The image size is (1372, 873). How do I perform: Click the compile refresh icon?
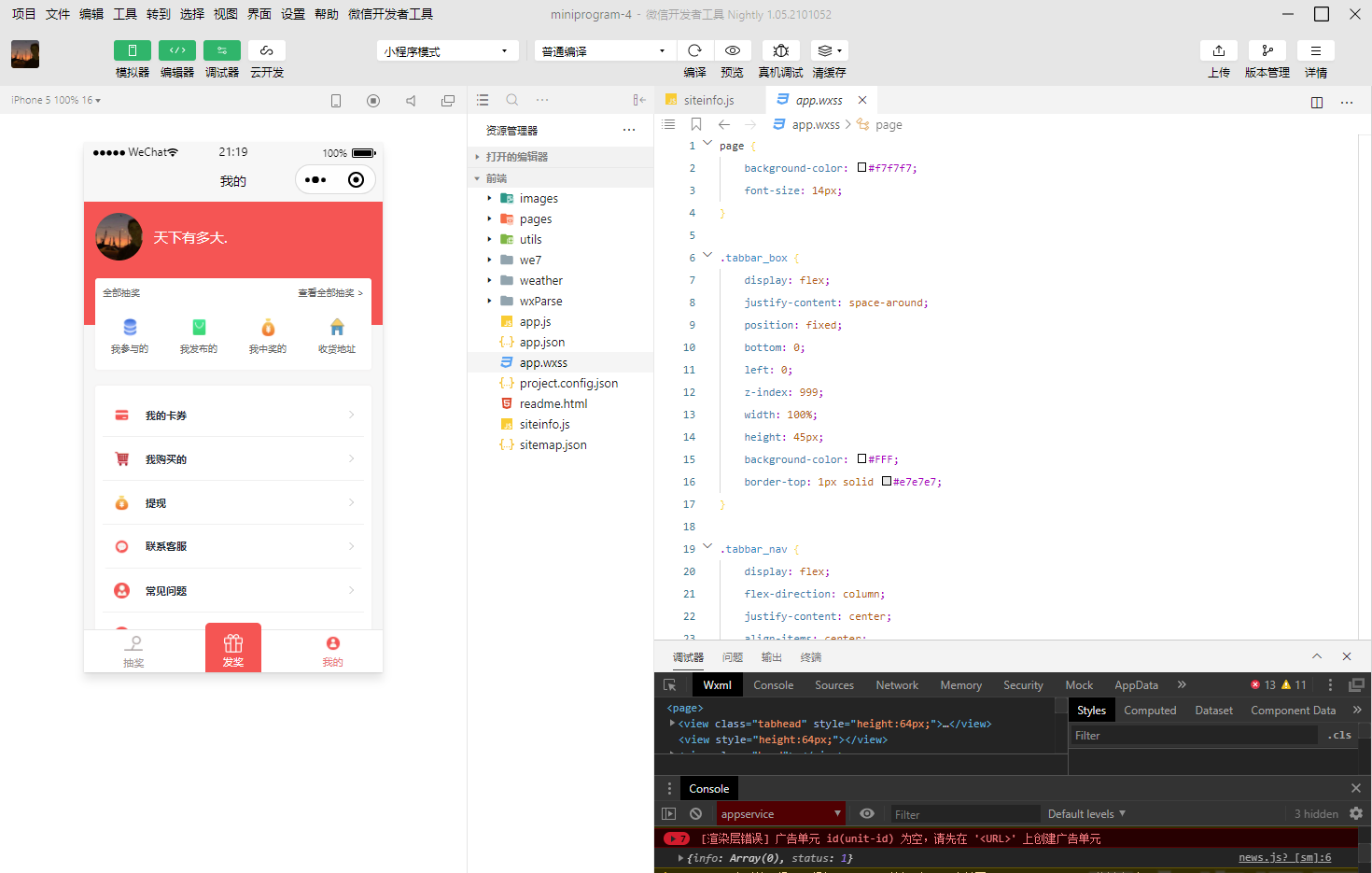[x=694, y=50]
